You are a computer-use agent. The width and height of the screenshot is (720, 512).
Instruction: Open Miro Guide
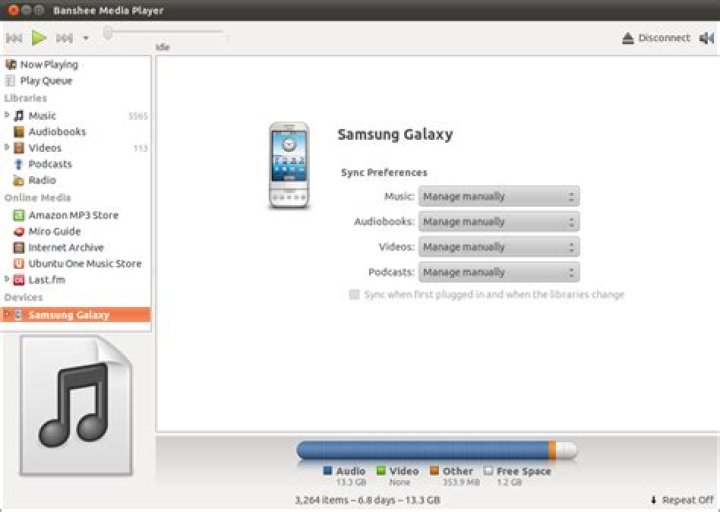coord(54,231)
